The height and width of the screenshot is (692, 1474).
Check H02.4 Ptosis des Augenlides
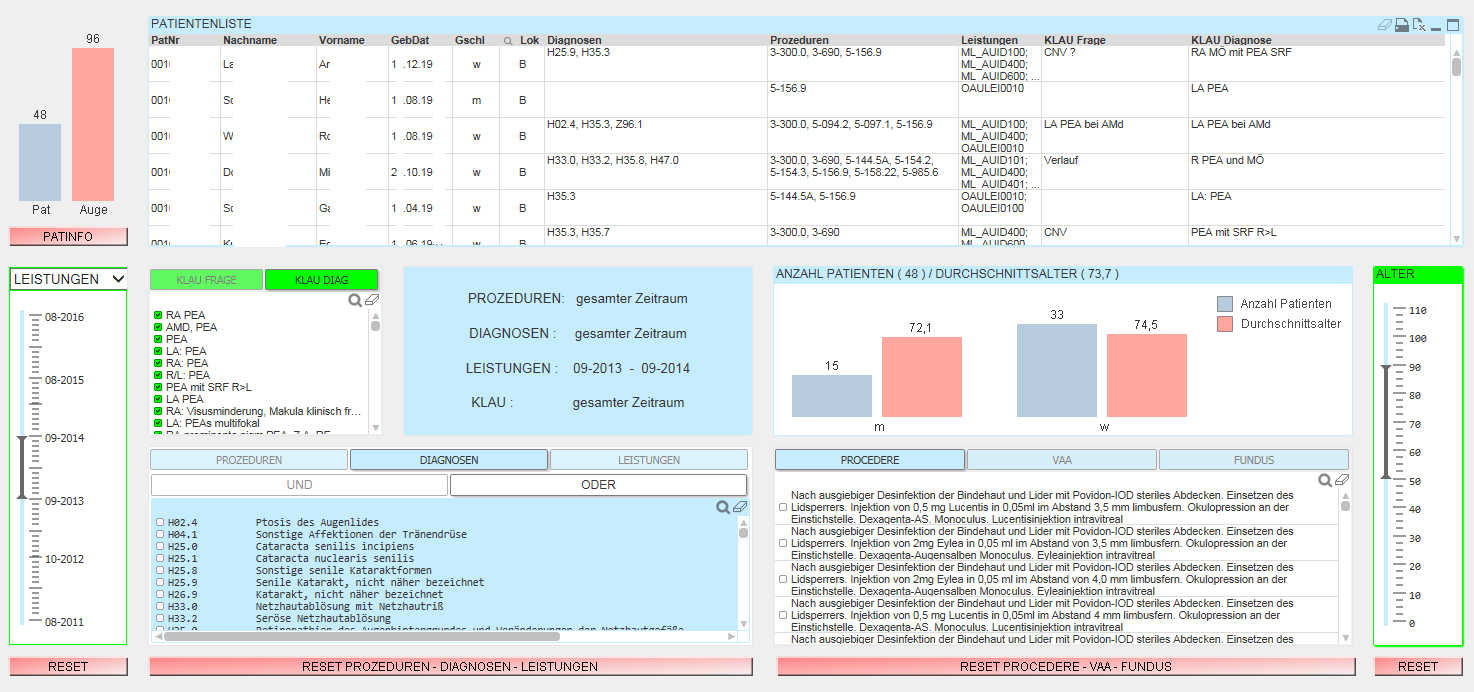[160, 522]
